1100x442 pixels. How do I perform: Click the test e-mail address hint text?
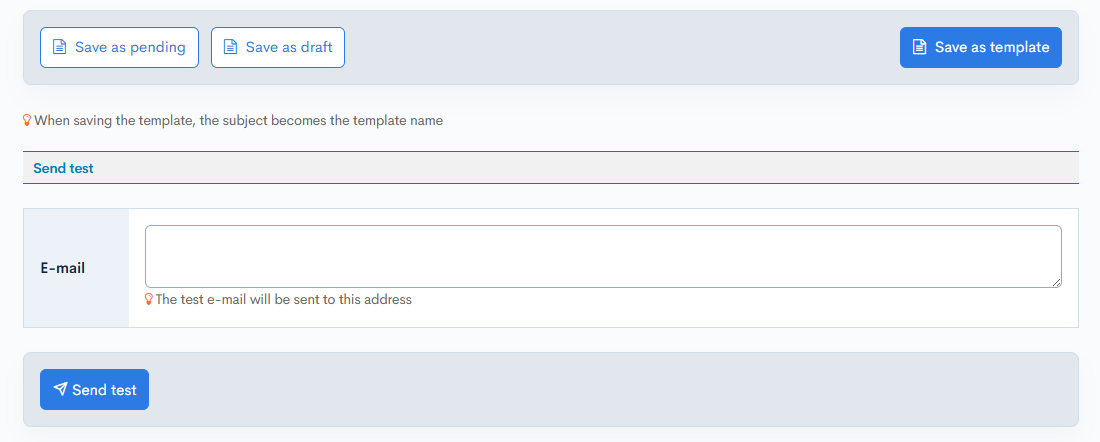click(x=283, y=299)
